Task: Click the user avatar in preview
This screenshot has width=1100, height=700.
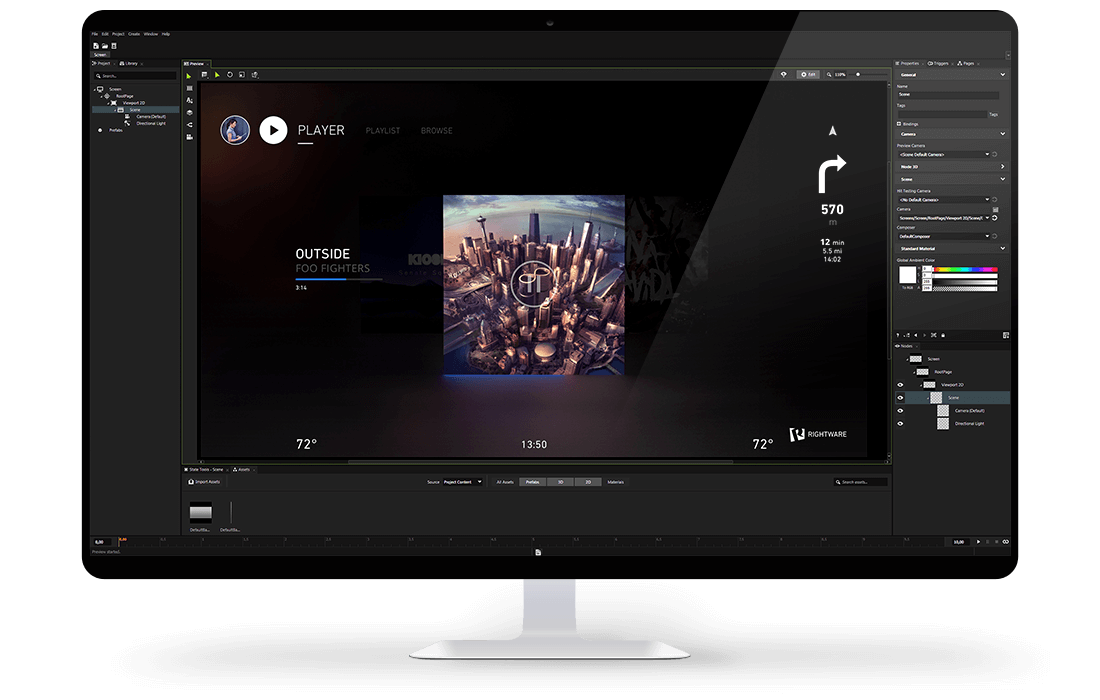Action: click(235, 130)
